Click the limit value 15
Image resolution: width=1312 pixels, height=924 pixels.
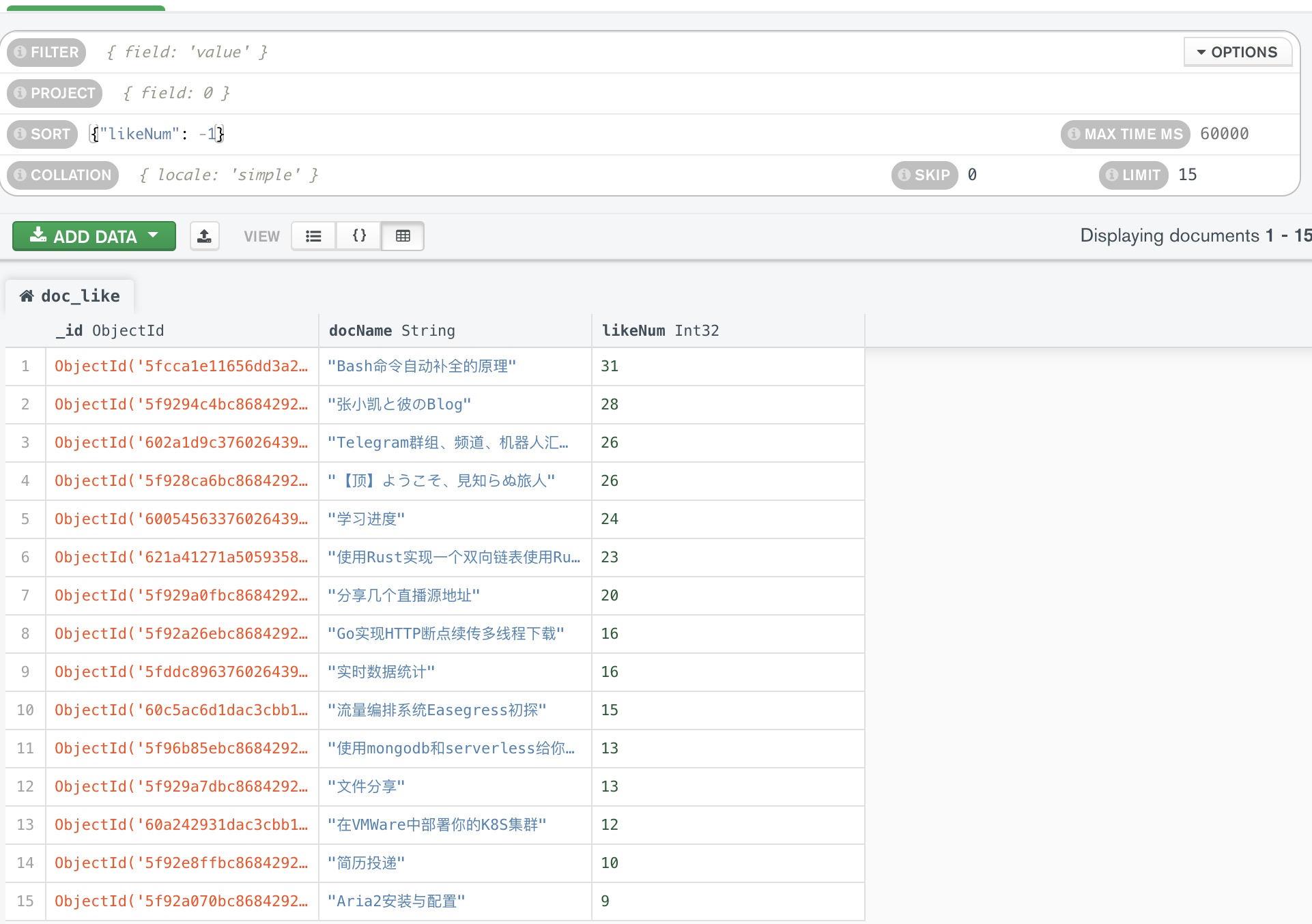pos(1187,175)
